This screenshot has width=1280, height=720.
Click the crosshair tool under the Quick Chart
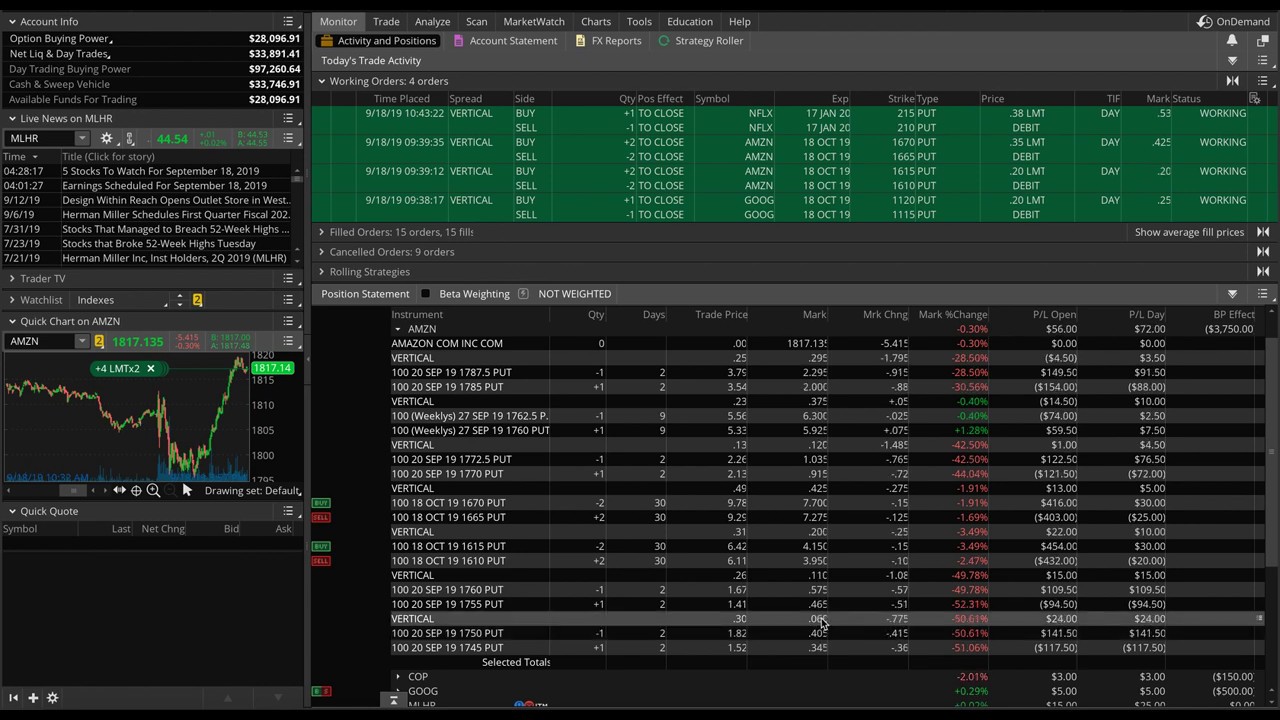[x=136, y=491]
